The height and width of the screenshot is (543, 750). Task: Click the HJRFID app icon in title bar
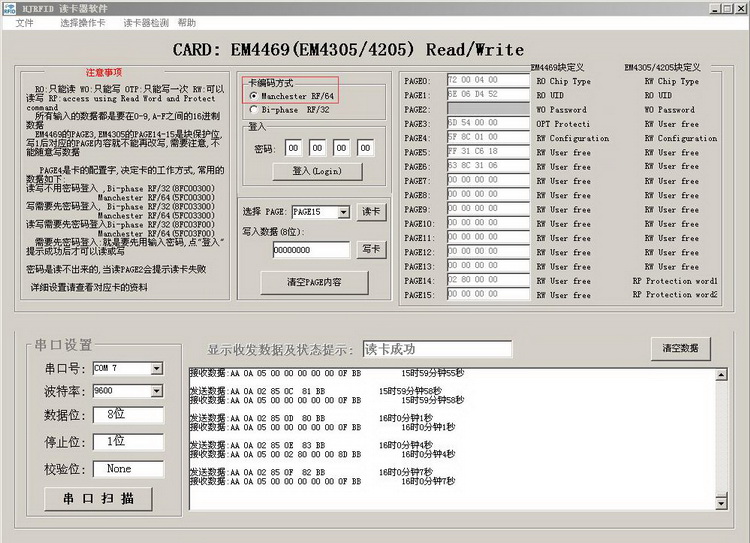[x=10, y=8]
